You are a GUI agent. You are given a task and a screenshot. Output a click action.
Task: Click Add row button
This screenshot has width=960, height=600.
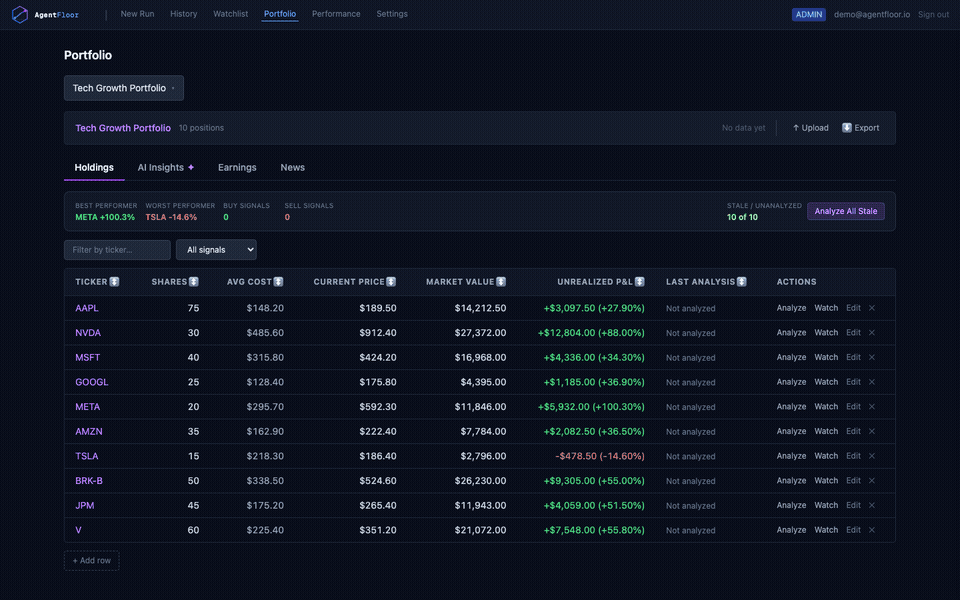(92, 561)
